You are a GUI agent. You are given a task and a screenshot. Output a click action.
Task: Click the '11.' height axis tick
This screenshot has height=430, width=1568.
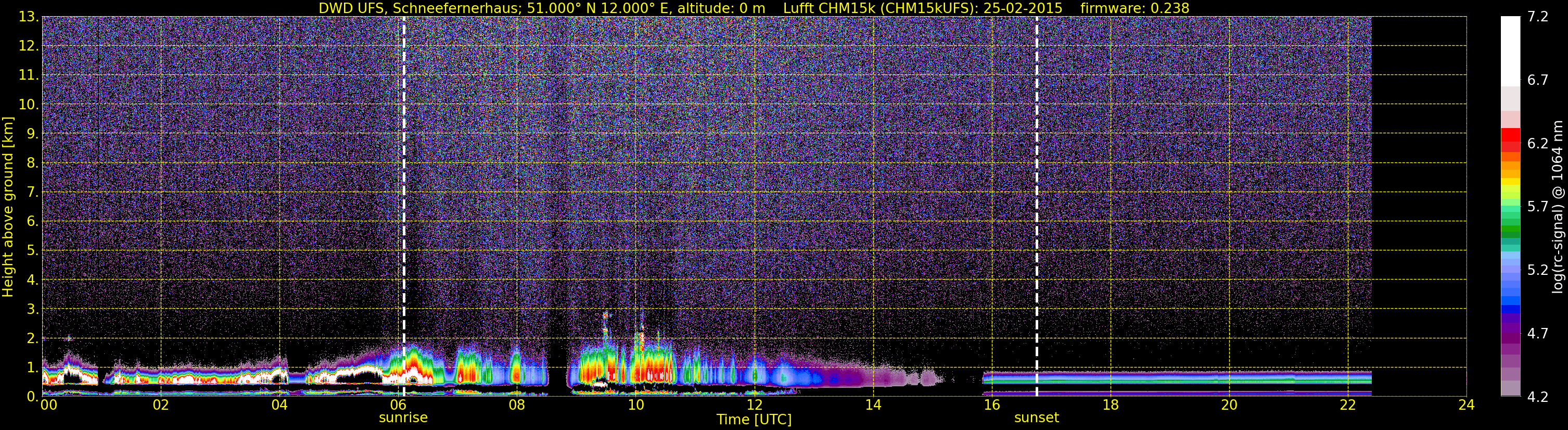28,75
